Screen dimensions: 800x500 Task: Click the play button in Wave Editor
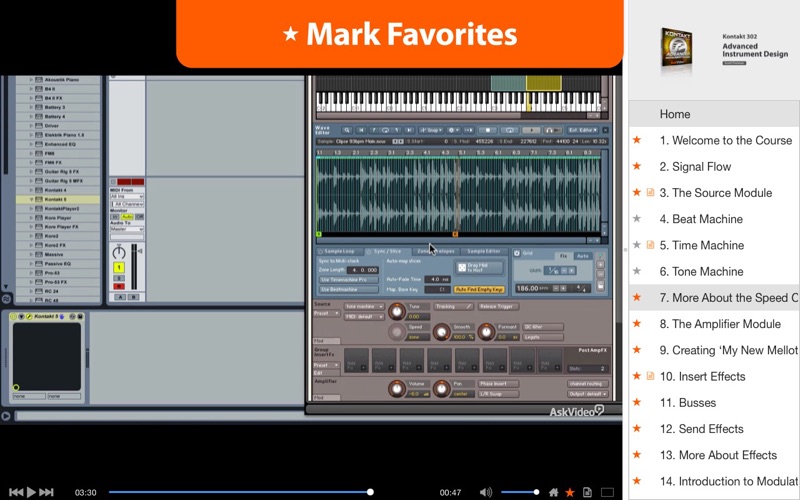[531, 131]
